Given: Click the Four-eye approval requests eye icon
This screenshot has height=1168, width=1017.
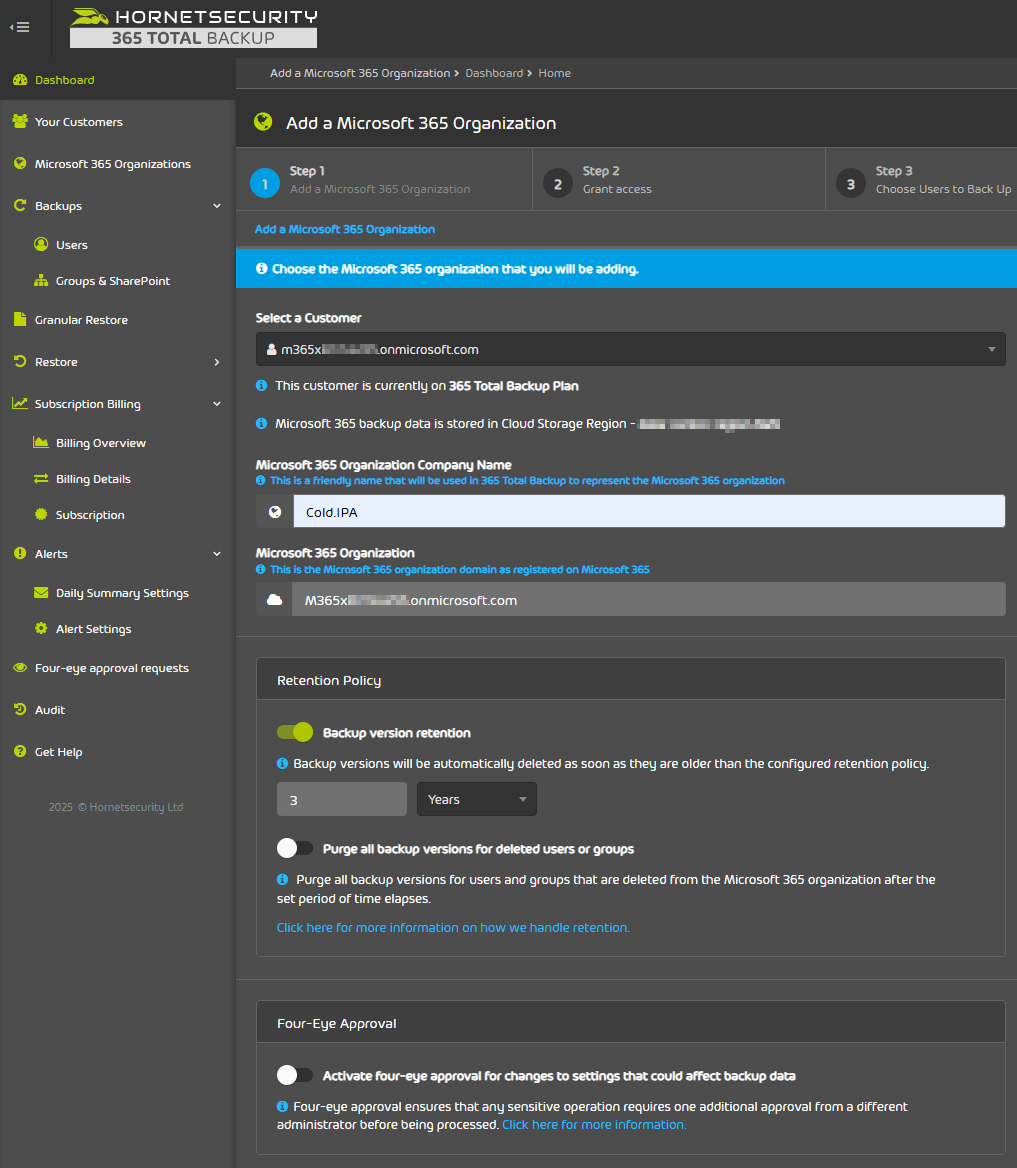Looking at the screenshot, I should [20, 667].
